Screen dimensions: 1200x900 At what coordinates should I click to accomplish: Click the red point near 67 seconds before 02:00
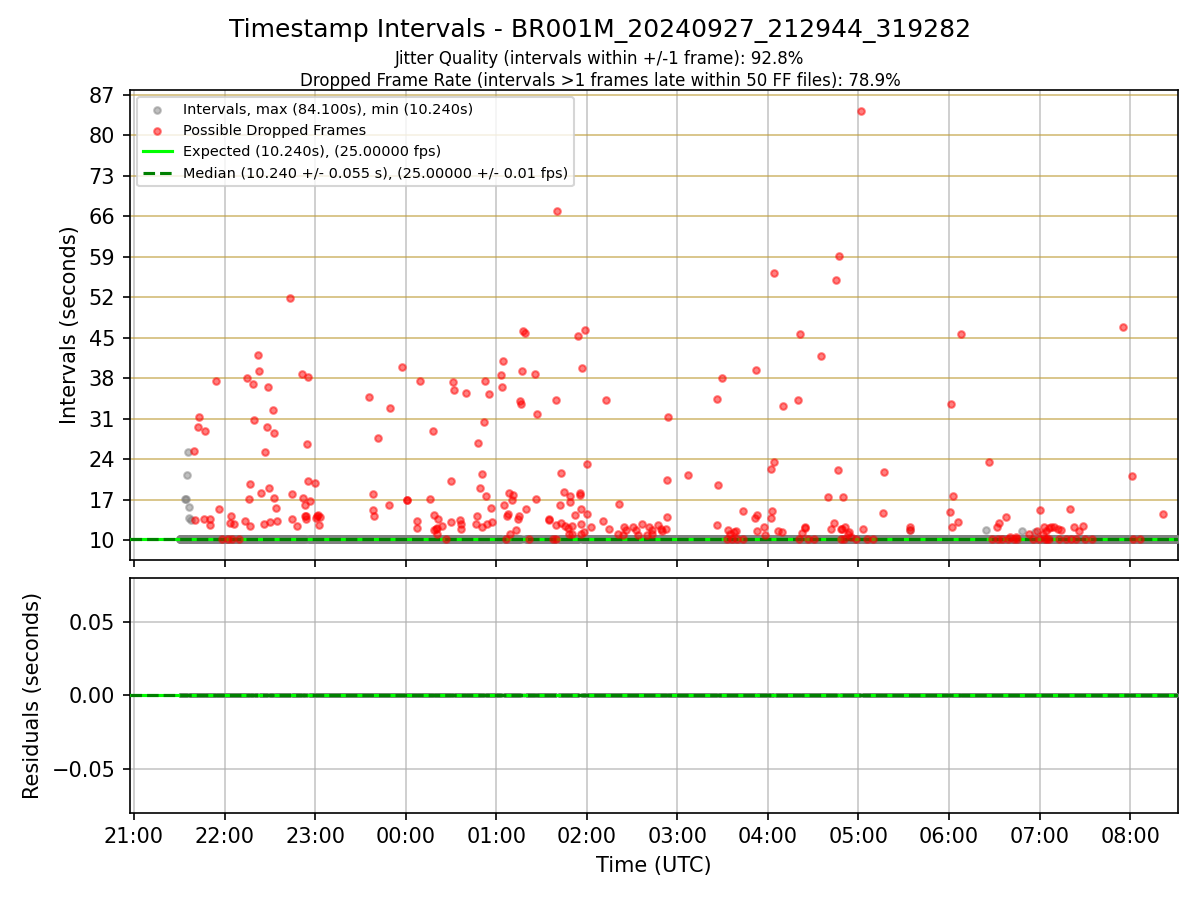click(557, 211)
